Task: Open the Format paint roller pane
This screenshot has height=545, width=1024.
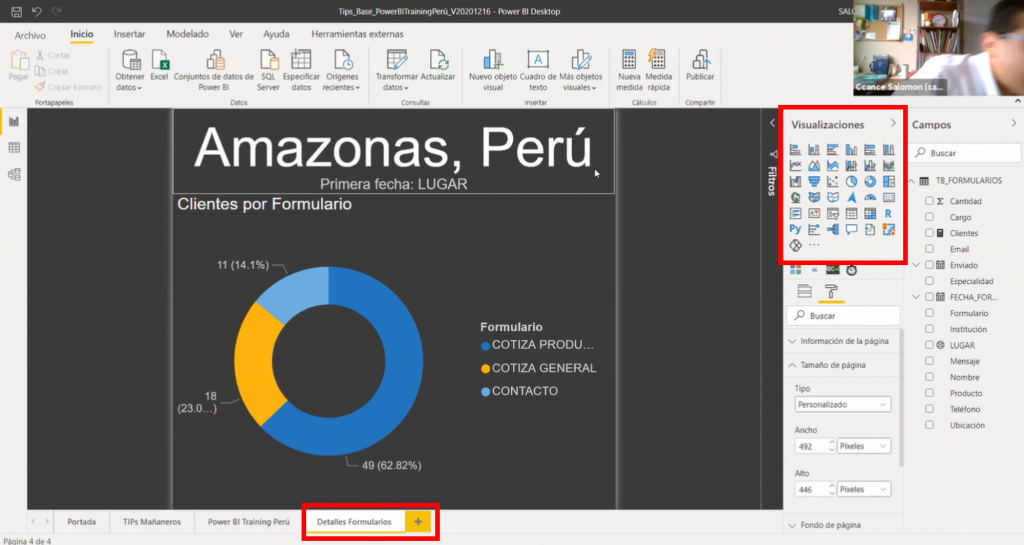Action: 831,291
